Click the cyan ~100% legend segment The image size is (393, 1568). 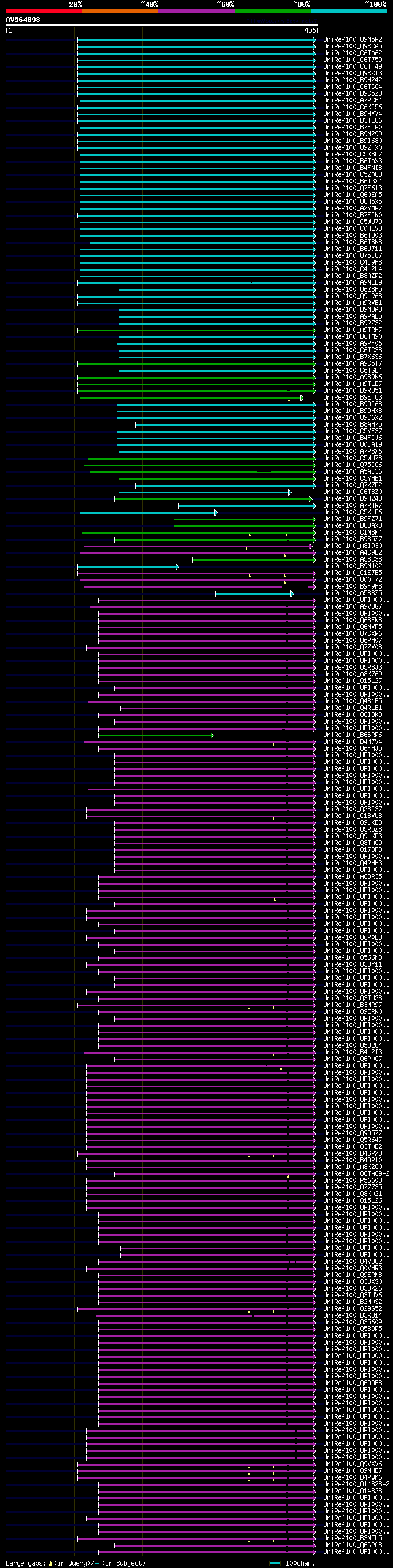click(348, 11)
